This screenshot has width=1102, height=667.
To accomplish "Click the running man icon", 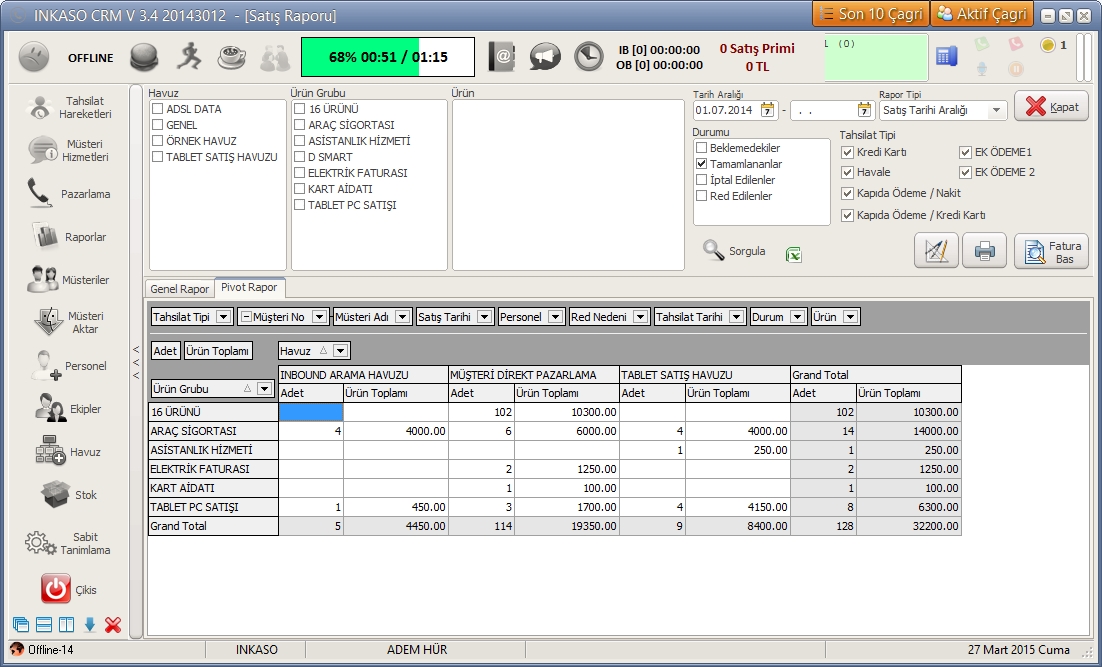I will tap(188, 56).
